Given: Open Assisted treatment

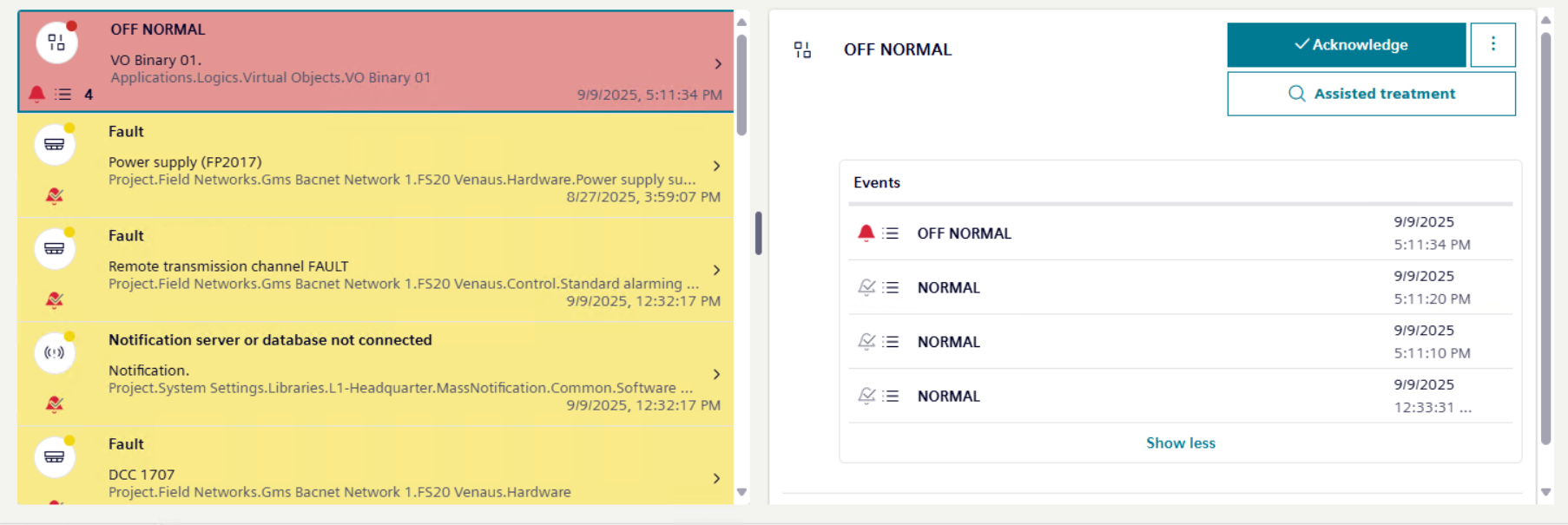Looking at the screenshot, I should (1371, 94).
